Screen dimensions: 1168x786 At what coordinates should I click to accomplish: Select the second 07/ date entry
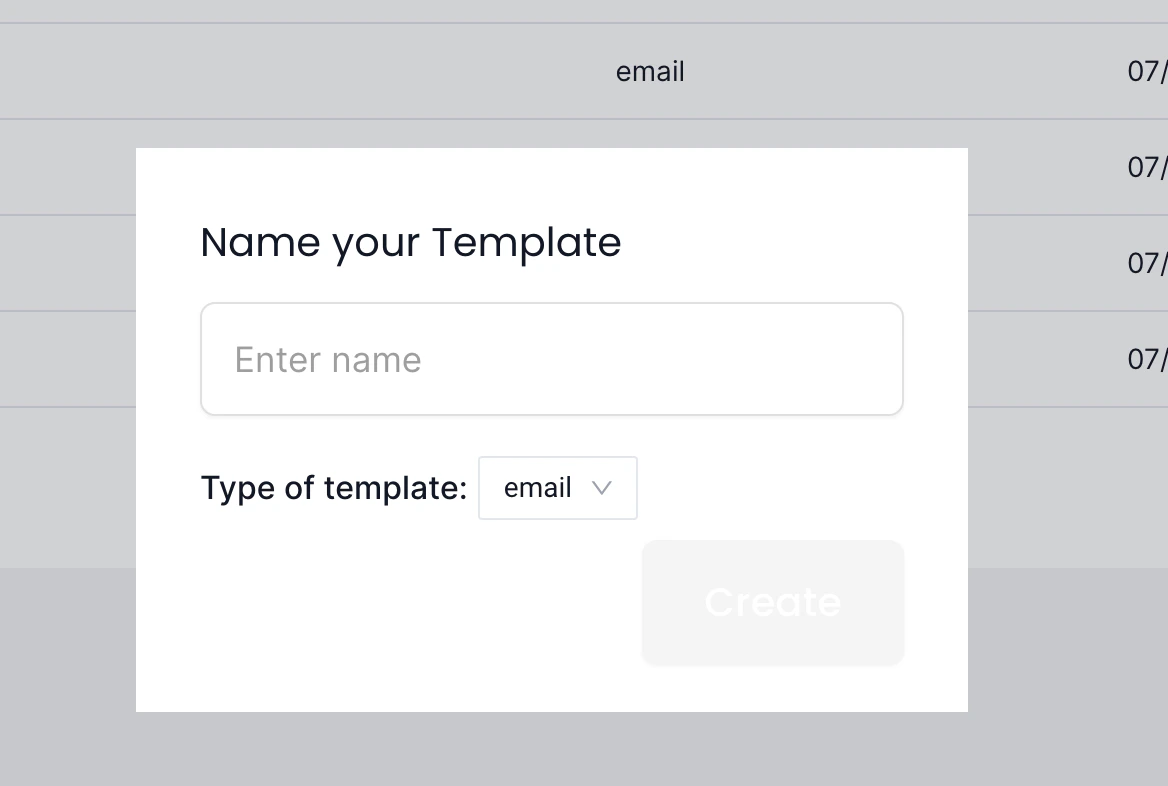point(1148,167)
